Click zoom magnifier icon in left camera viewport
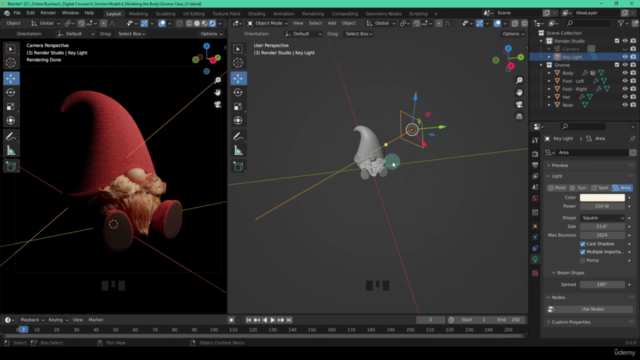640x360 pixels. pyautogui.click(x=218, y=80)
